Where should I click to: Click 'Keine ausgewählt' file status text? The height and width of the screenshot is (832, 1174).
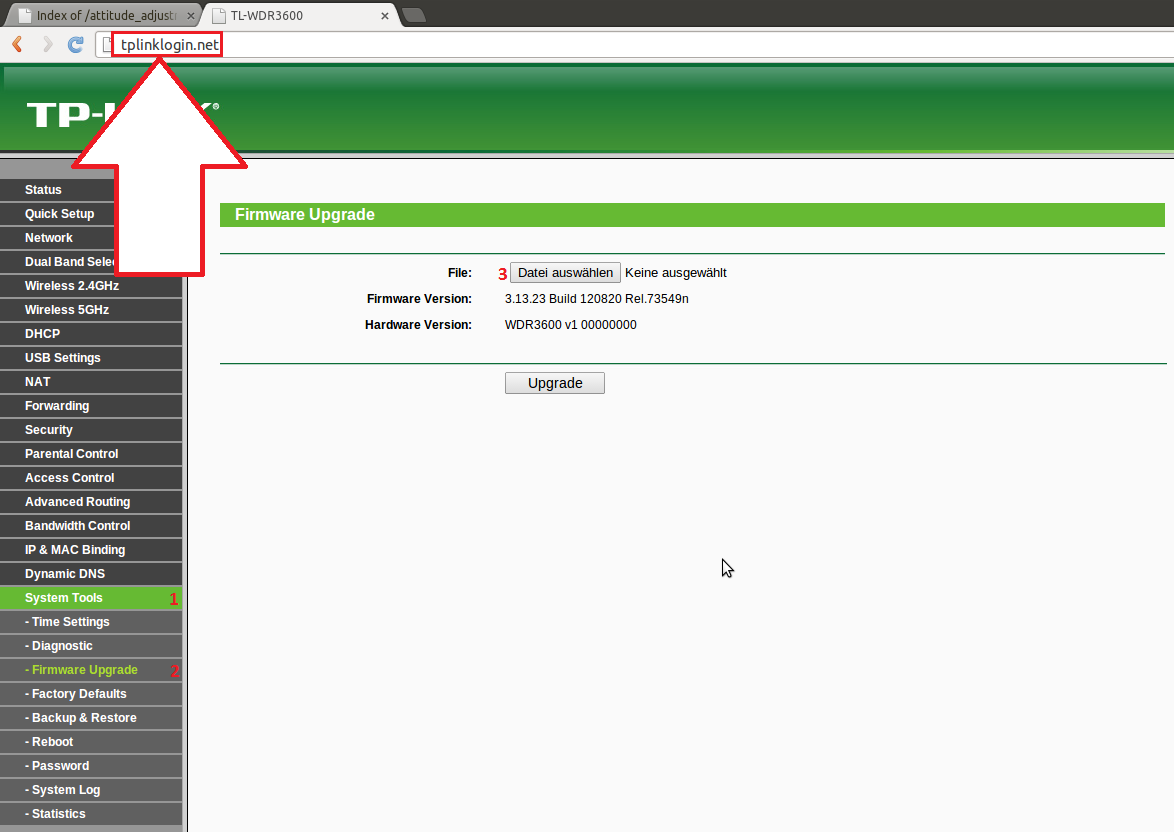tap(675, 273)
